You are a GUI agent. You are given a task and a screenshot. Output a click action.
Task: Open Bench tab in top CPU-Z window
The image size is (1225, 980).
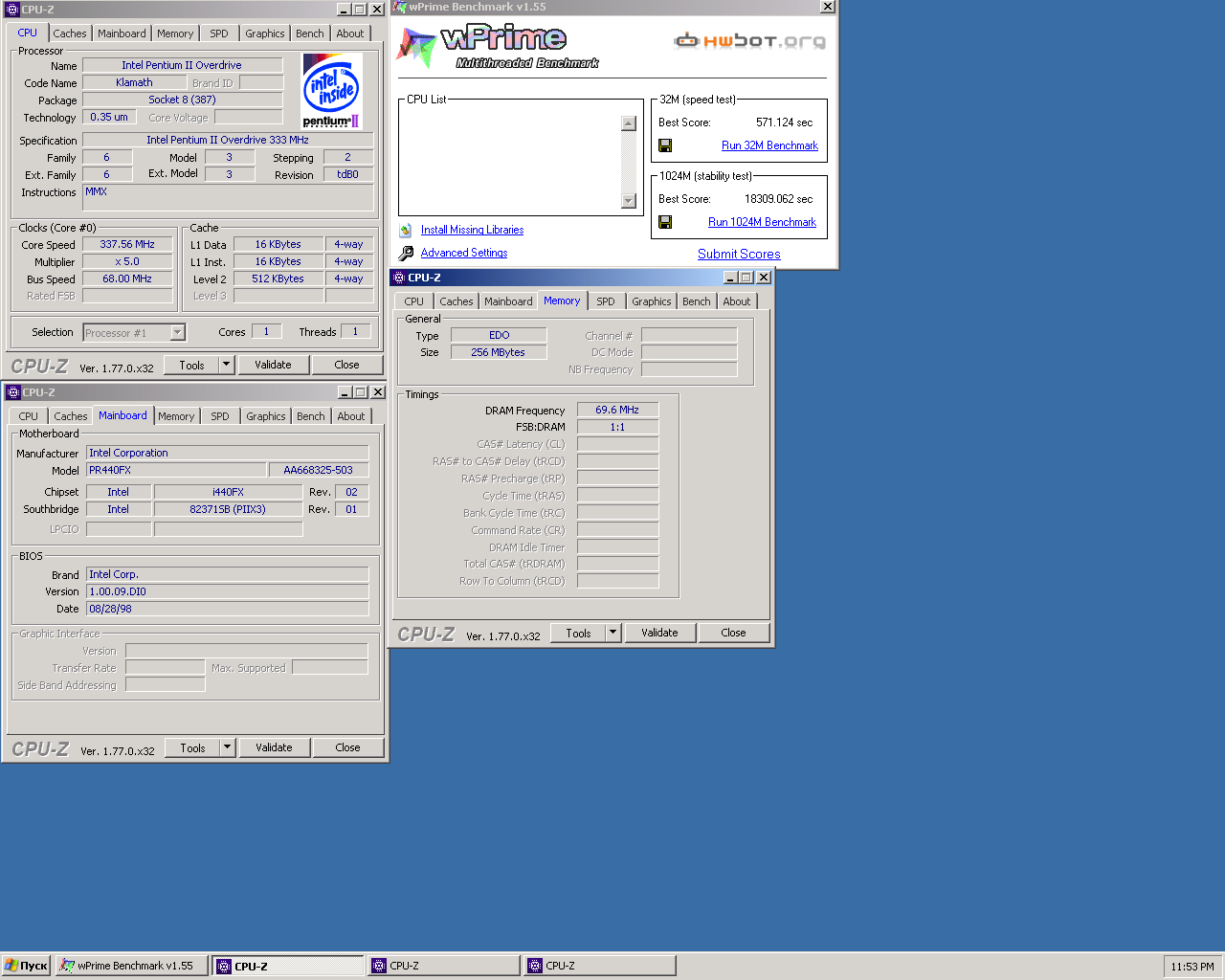point(310,33)
